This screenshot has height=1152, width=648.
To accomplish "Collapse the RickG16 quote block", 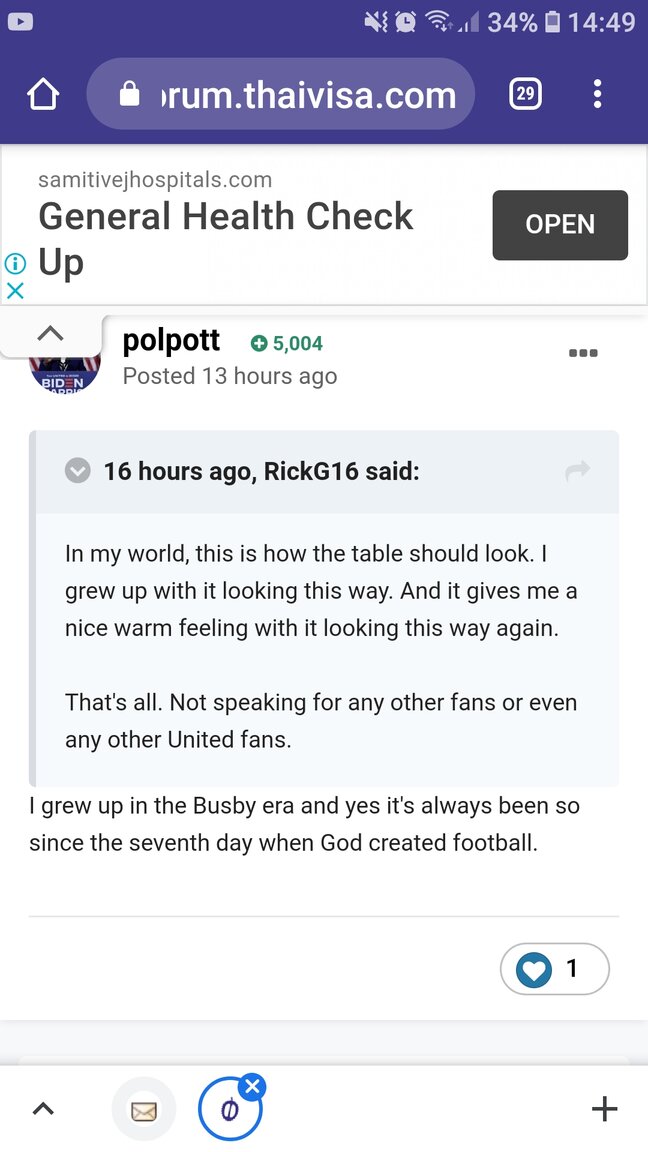I will click(x=77, y=471).
